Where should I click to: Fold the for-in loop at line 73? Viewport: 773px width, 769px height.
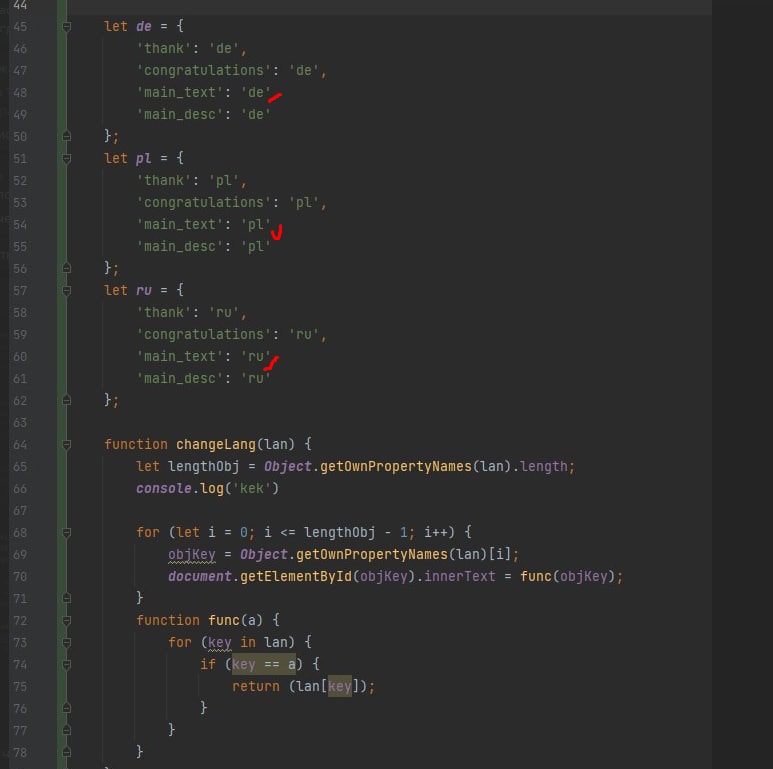(x=67, y=643)
